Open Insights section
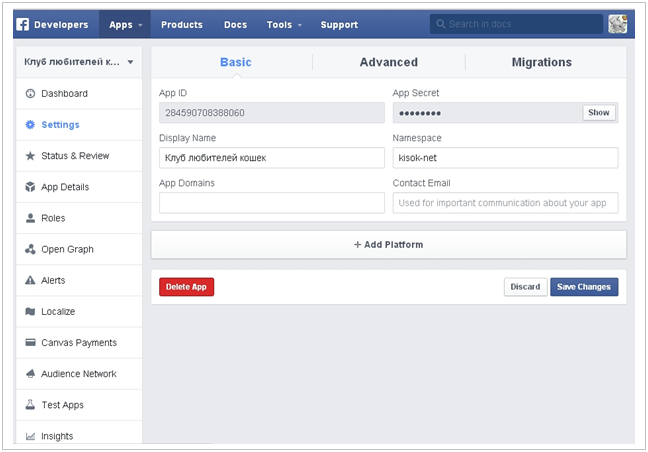 point(79,434)
